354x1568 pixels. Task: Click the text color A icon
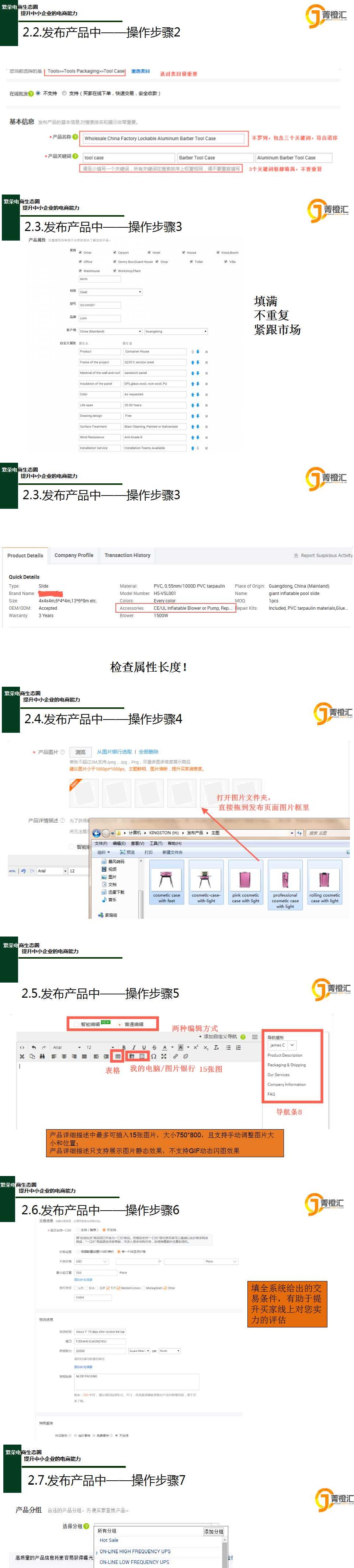[x=164, y=1047]
